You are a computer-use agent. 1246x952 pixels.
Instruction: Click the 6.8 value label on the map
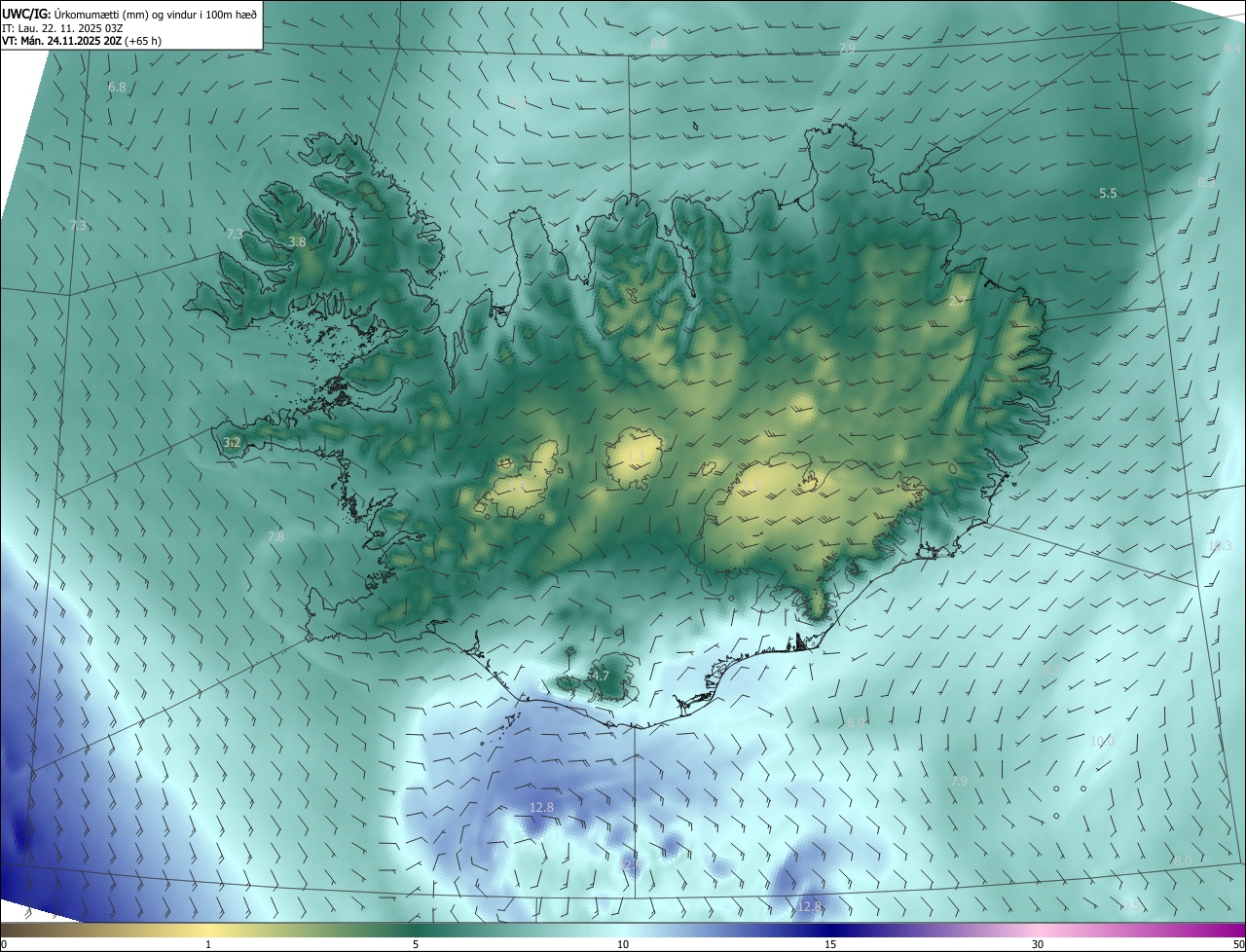click(x=117, y=88)
